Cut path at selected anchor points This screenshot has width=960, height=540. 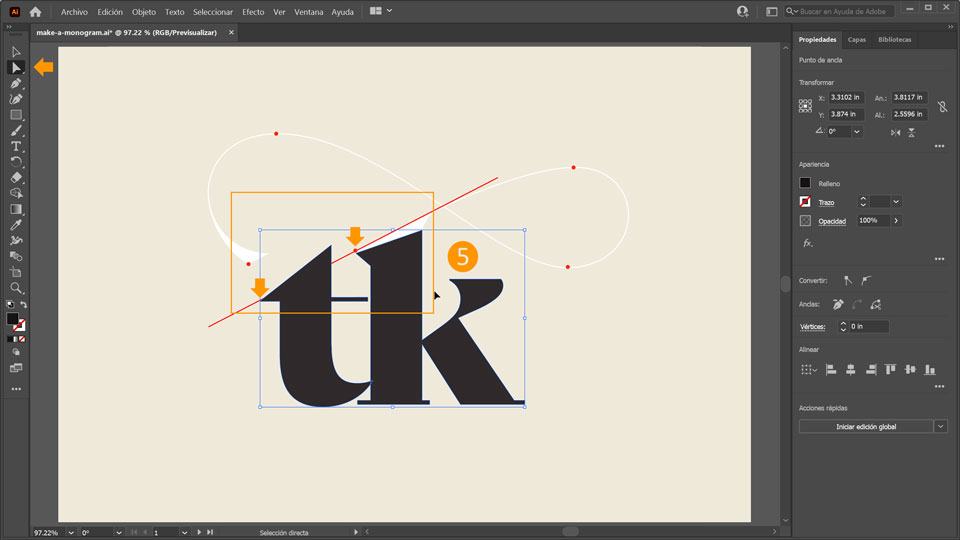click(876, 304)
